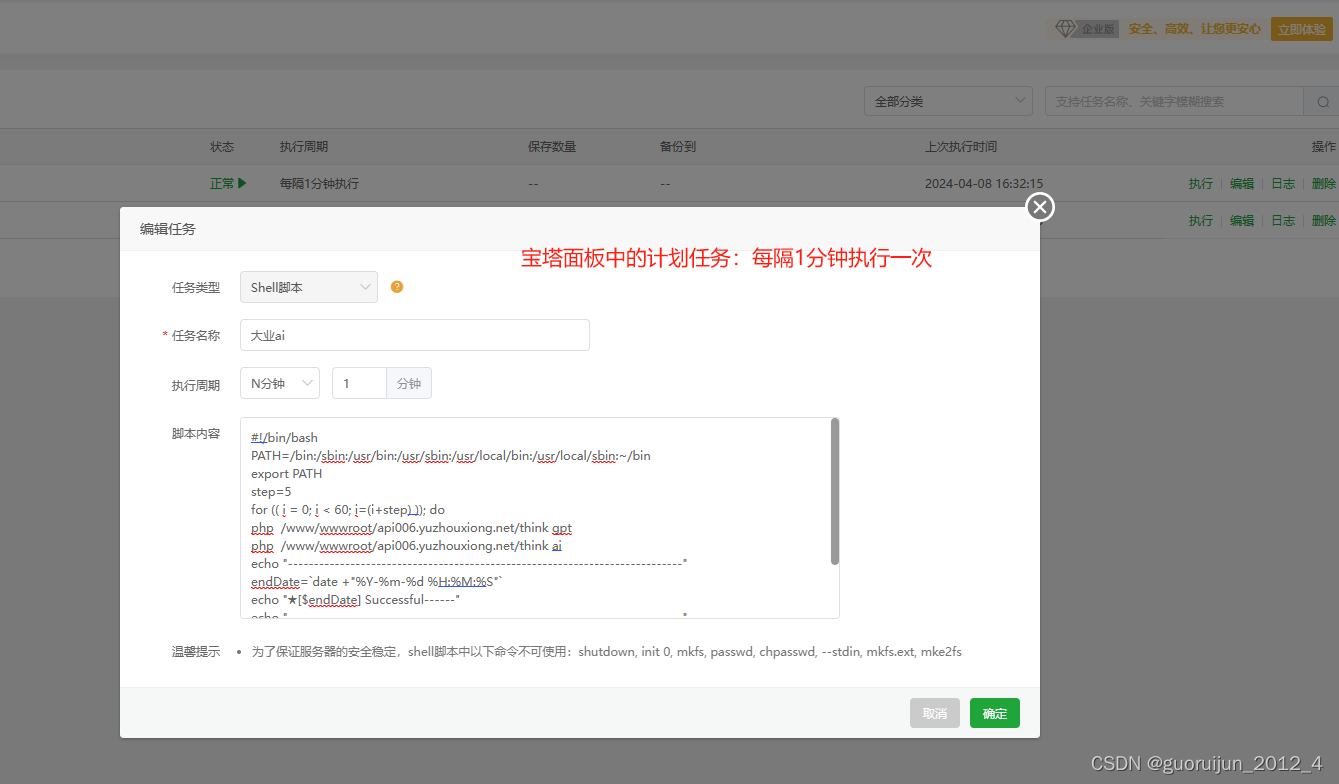The width and height of the screenshot is (1339, 784).
Task: Click the step=5 script line
Action: (270, 492)
